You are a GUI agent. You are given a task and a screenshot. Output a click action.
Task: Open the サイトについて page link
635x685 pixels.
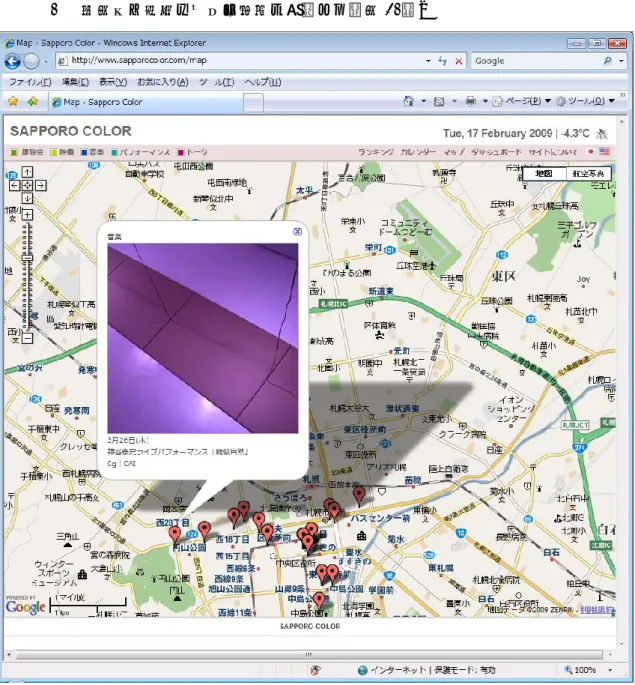point(553,152)
